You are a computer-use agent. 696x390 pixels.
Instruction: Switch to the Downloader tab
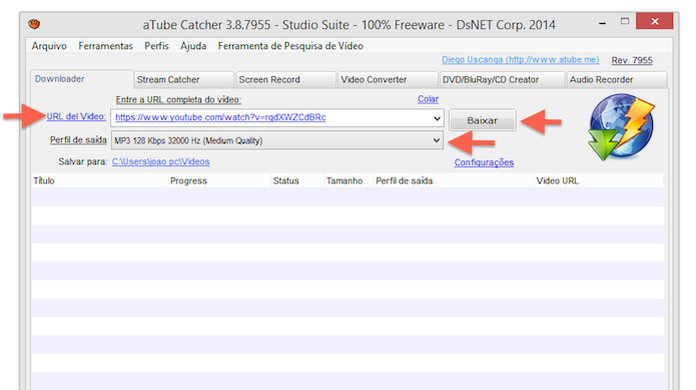tap(82, 79)
